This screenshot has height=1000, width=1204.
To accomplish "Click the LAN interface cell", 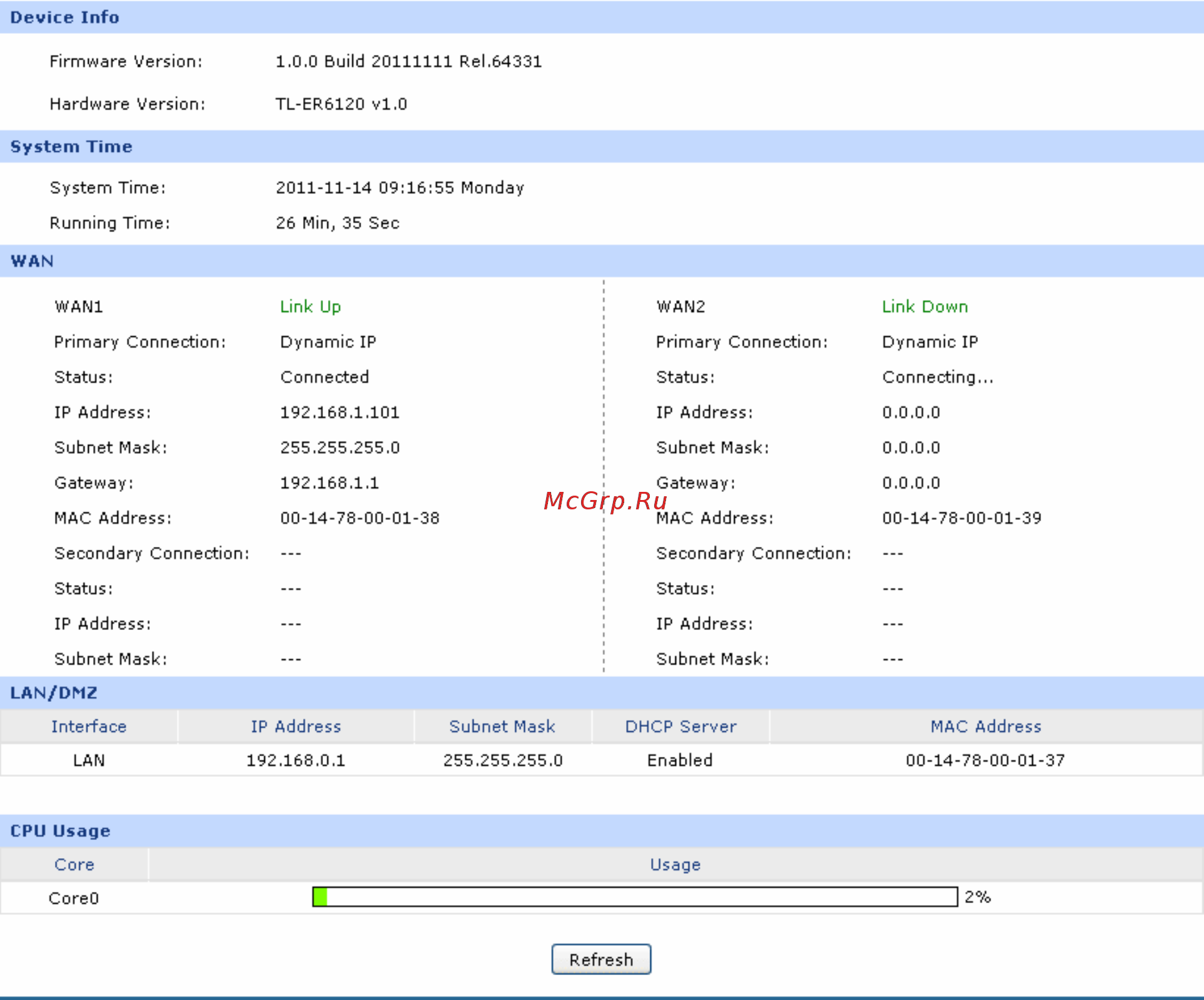I will point(89,760).
